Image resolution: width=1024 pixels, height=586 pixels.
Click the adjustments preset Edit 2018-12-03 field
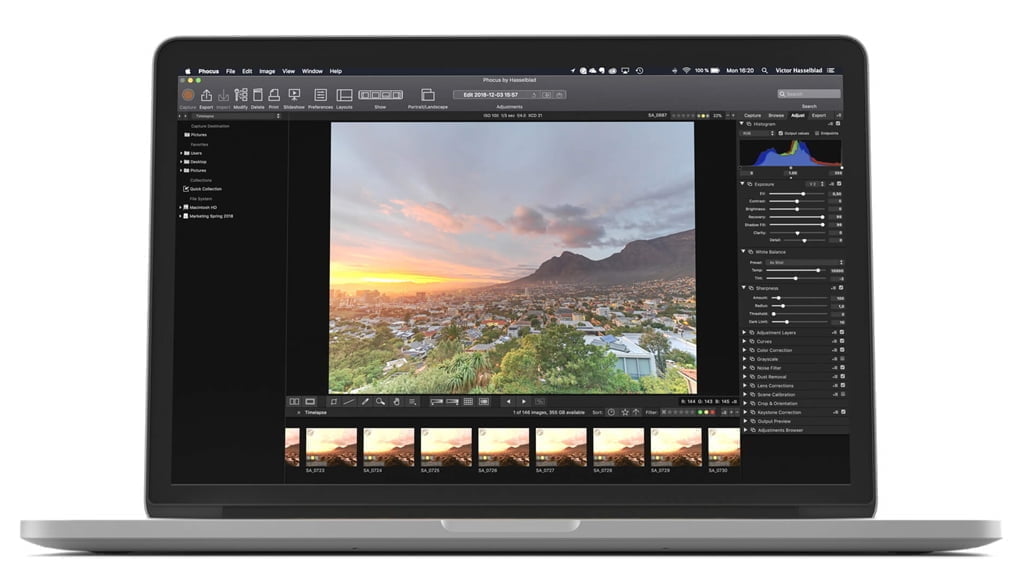click(x=491, y=95)
